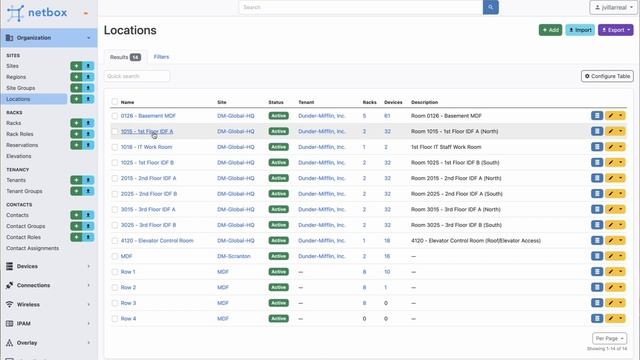This screenshot has height=360, width=640.
Task: Click the NetBox logo
Action: pyautogui.click(x=37, y=13)
